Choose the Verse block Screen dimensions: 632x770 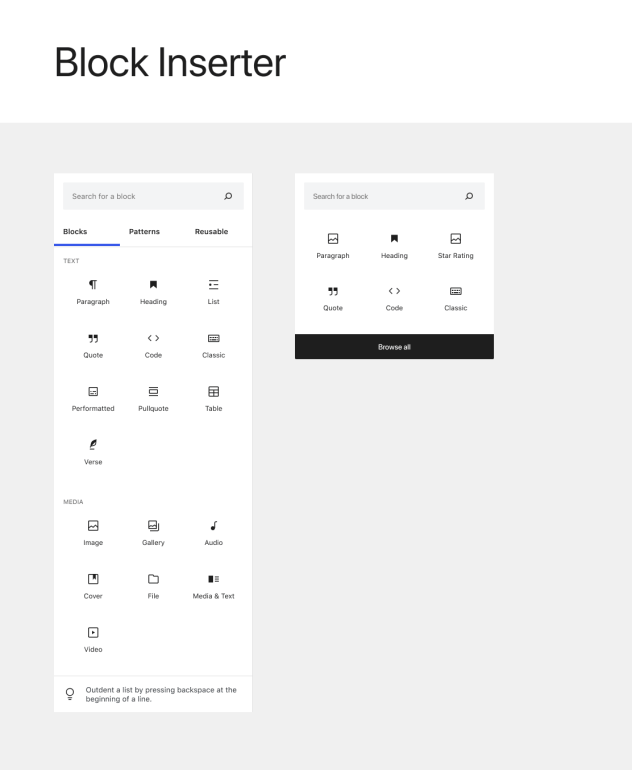93,452
